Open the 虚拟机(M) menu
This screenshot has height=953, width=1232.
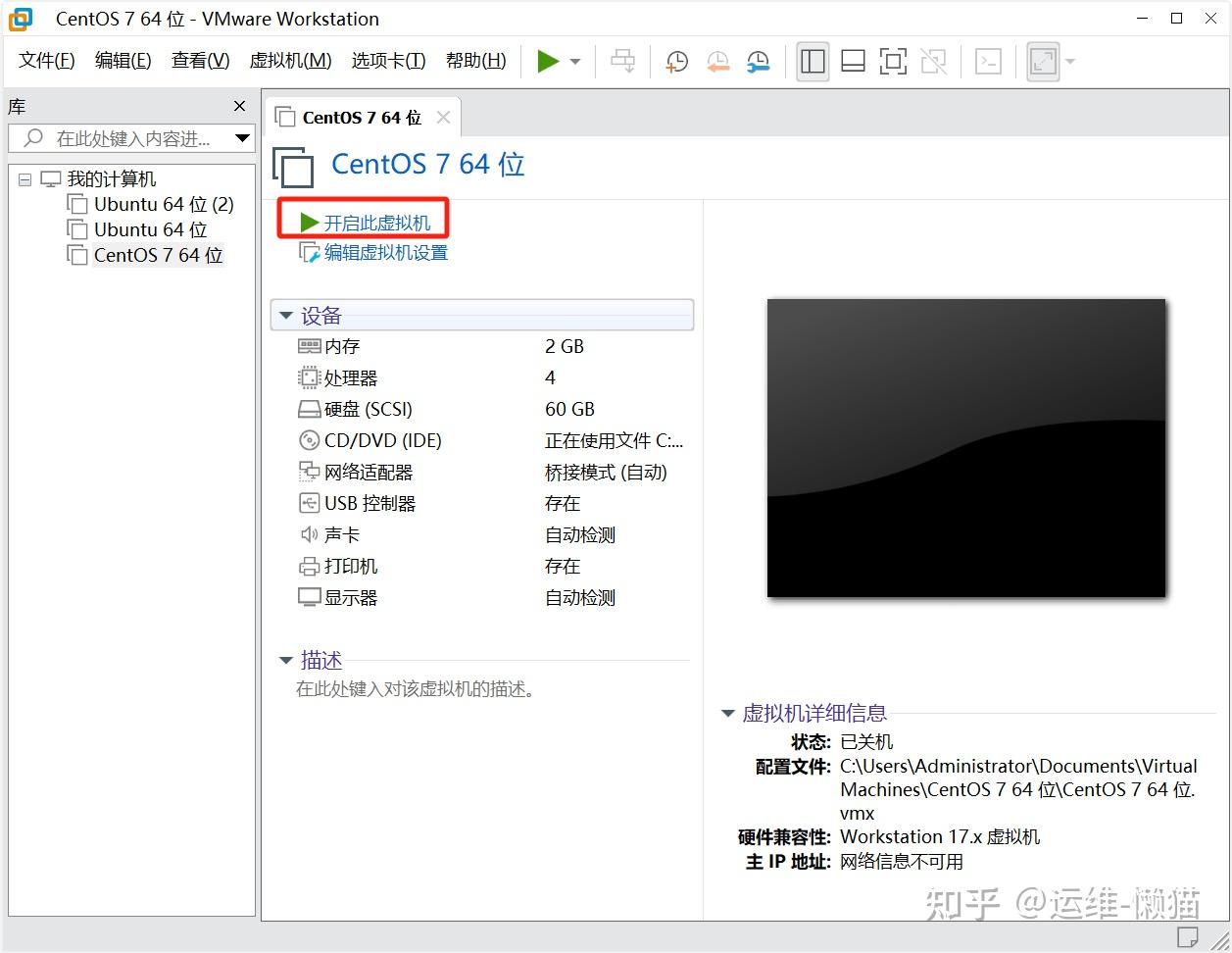pyautogui.click(x=291, y=61)
